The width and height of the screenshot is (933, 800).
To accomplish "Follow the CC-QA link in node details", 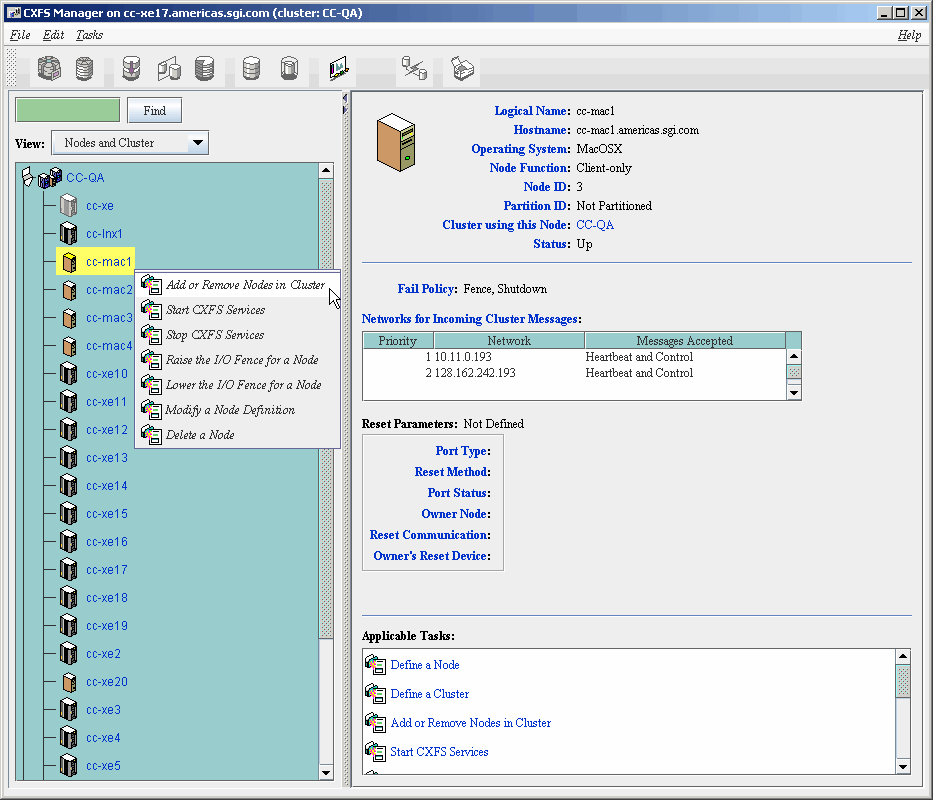I will [595, 225].
